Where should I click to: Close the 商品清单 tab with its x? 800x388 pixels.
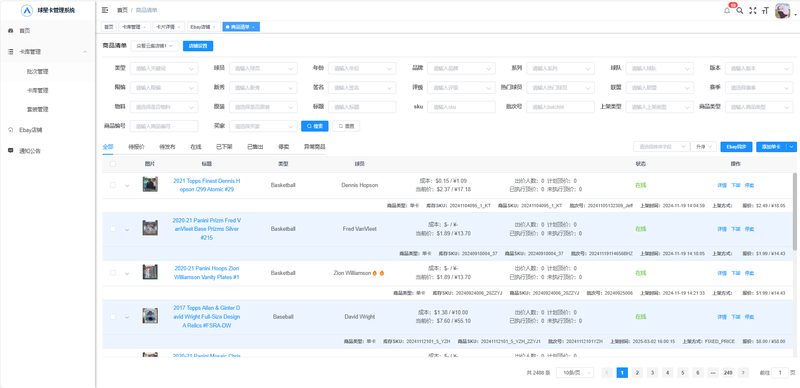point(254,27)
